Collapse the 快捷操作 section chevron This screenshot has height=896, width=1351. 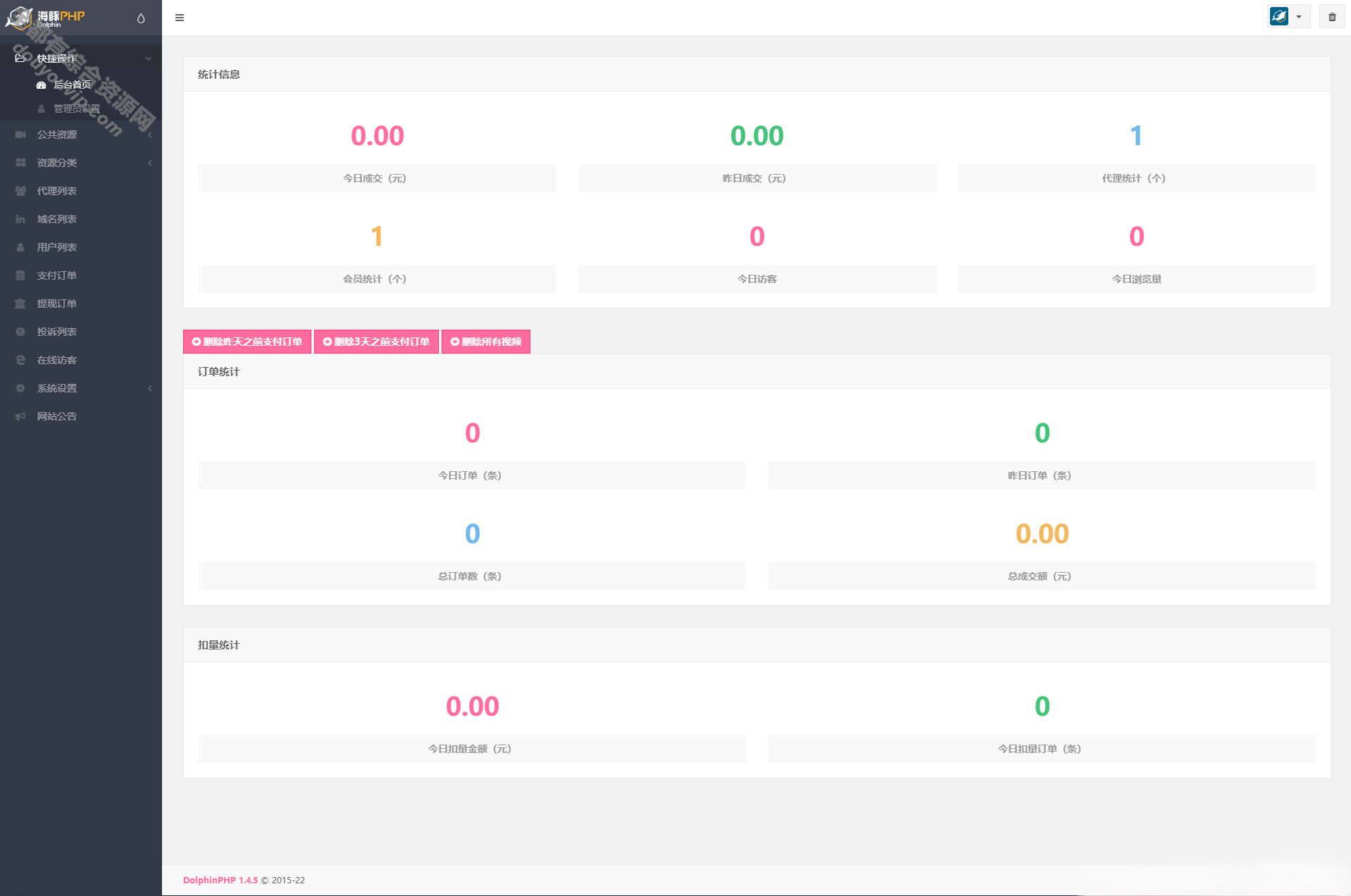point(148,58)
